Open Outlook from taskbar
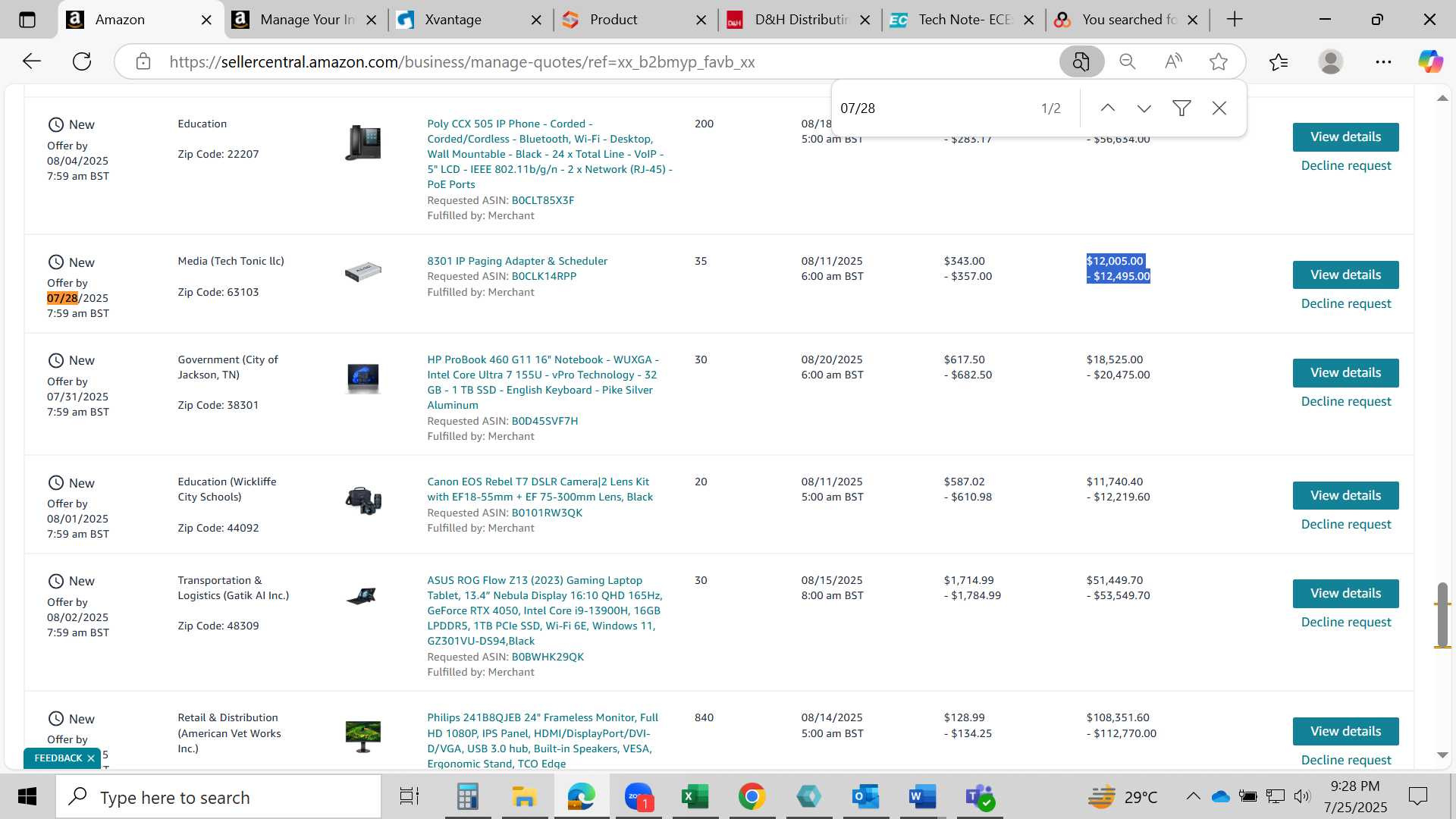The width and height of the screenshot is (1456, 819). [865, 797]
